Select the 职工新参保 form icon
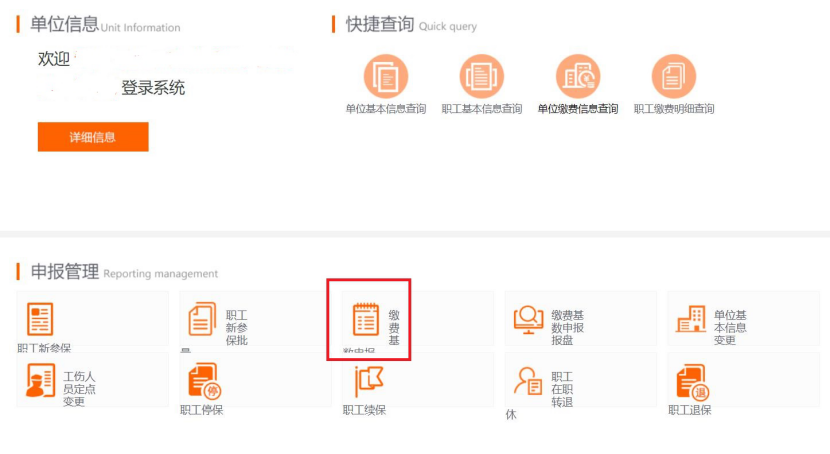 [40, 319]
